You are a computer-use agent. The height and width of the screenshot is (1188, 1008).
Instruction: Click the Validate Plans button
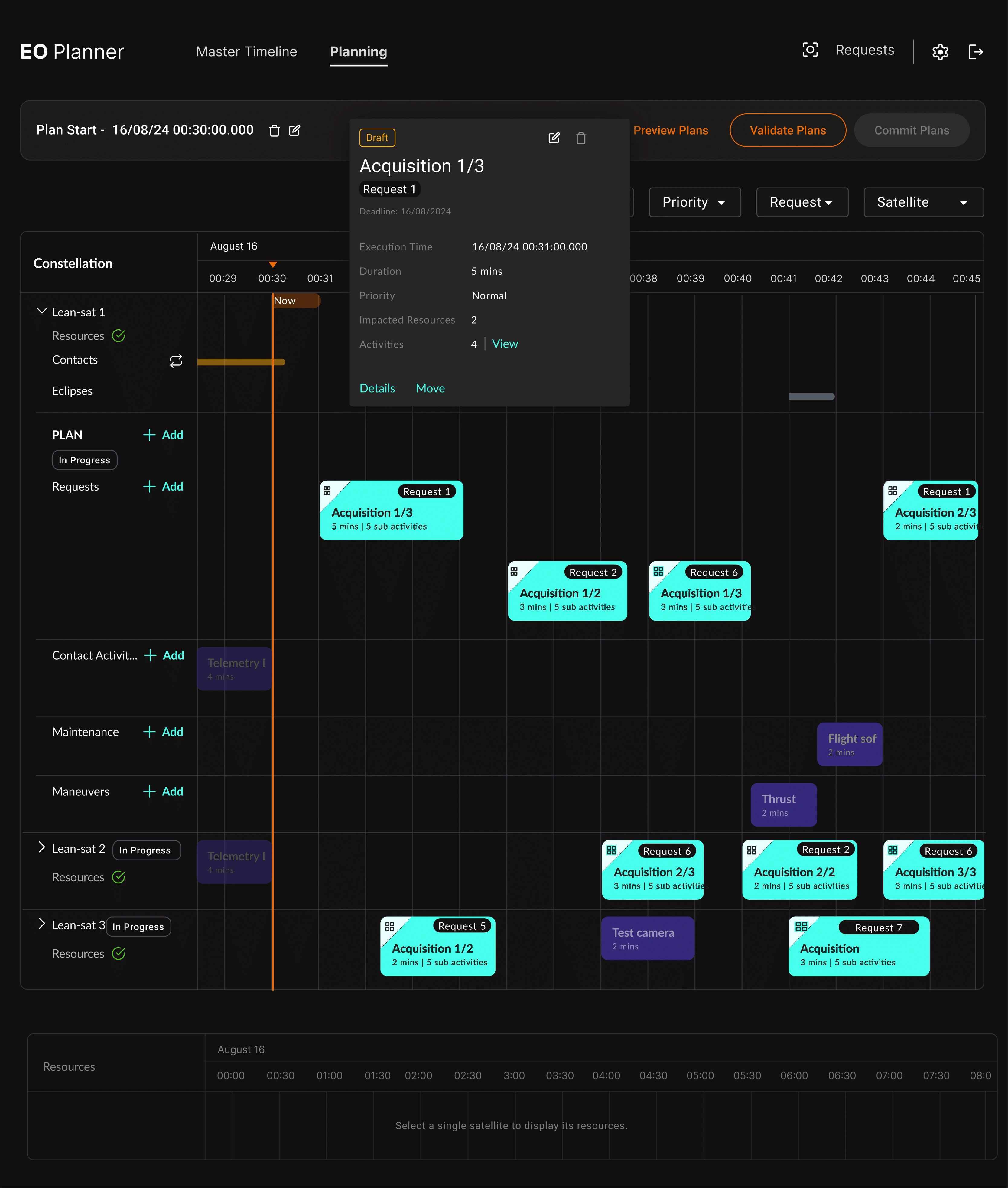tap(787, 130)
